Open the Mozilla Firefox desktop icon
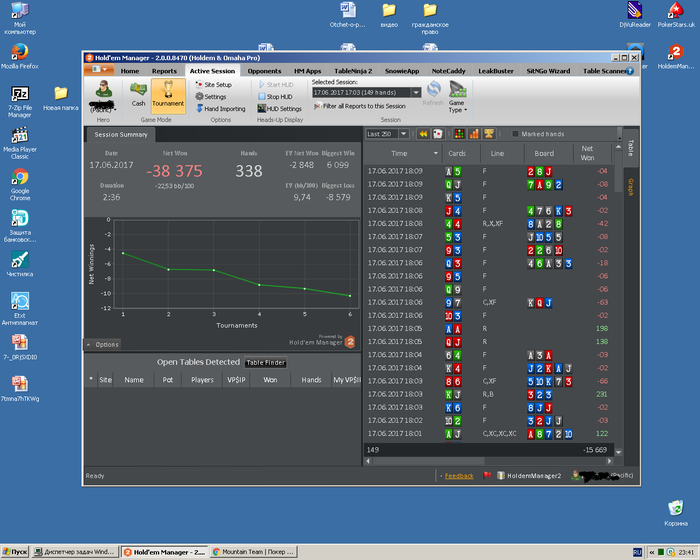Image resolution: width=700 pixels, height=560 pixels. pos(20,56)
